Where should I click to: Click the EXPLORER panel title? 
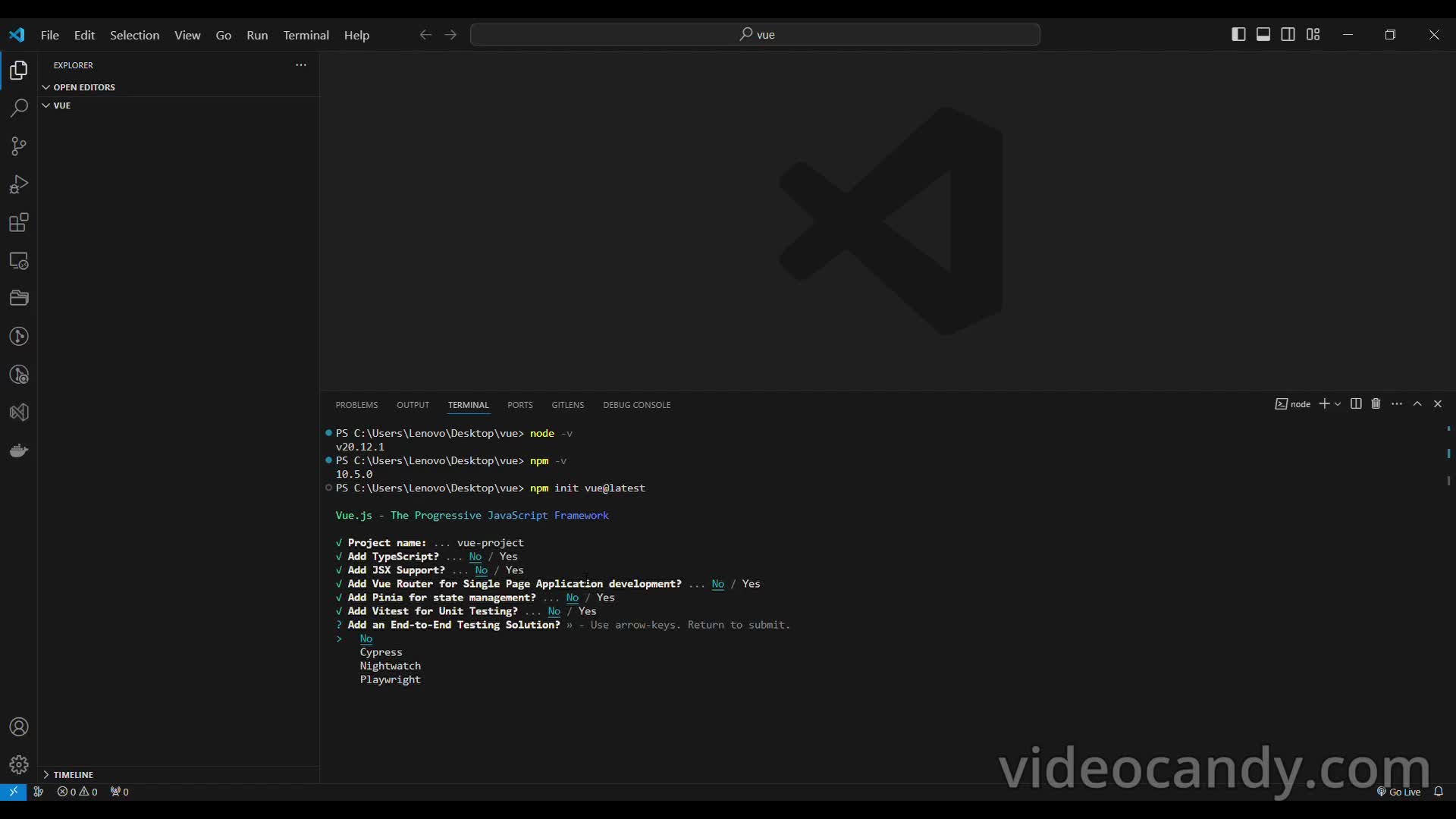[73, 65]
